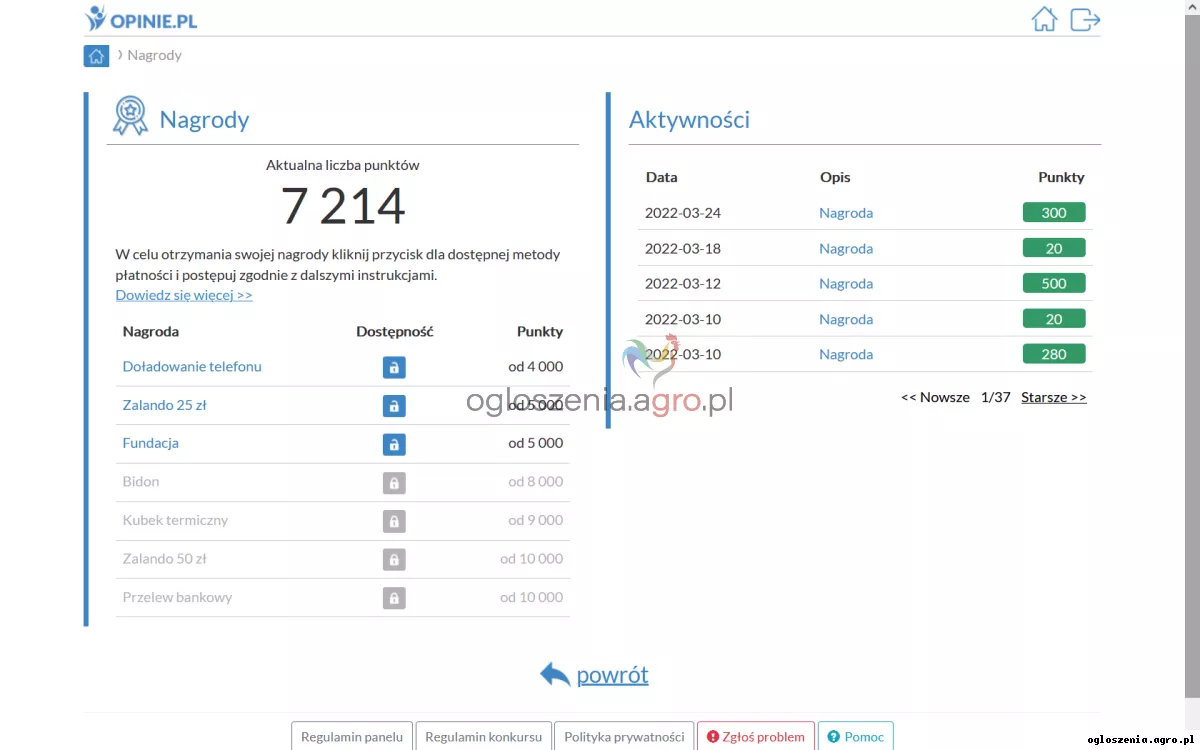Click the locked icon for Bidon

pyautogui.click(x=394, y=482)
